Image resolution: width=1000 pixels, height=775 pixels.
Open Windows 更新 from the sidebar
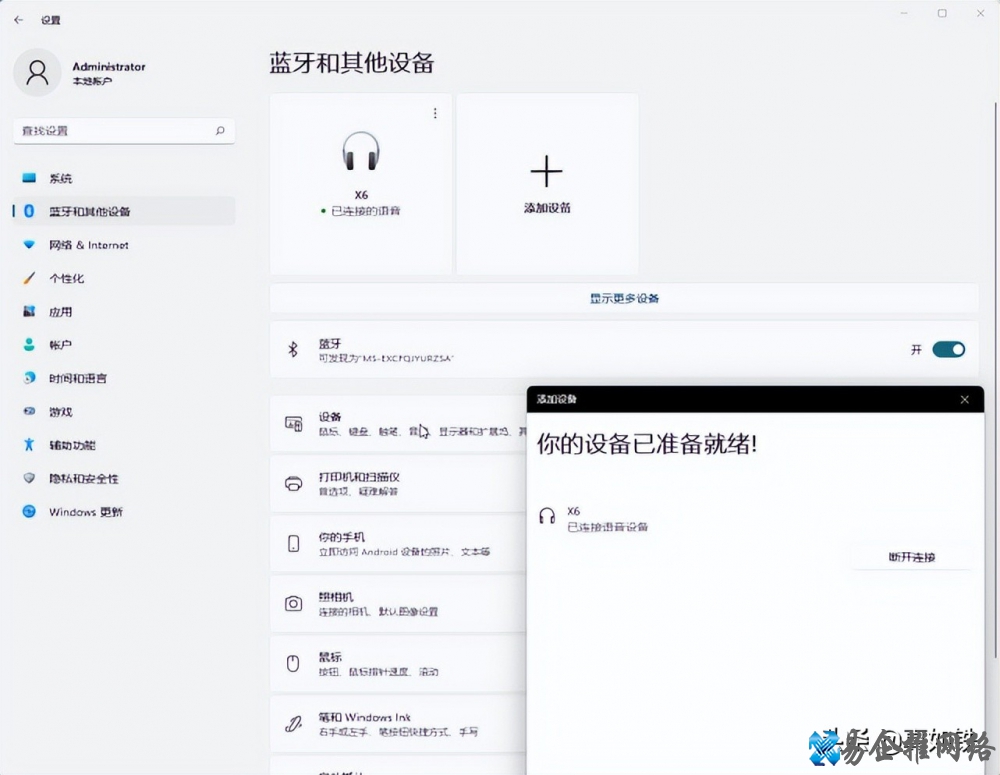coord(86,512)
